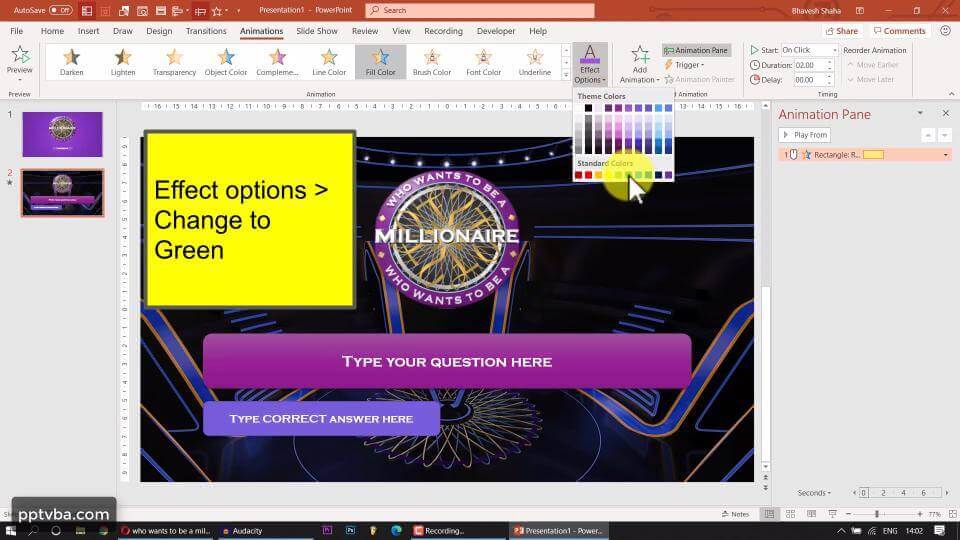Apply the Line Color animation

point(329,62)
